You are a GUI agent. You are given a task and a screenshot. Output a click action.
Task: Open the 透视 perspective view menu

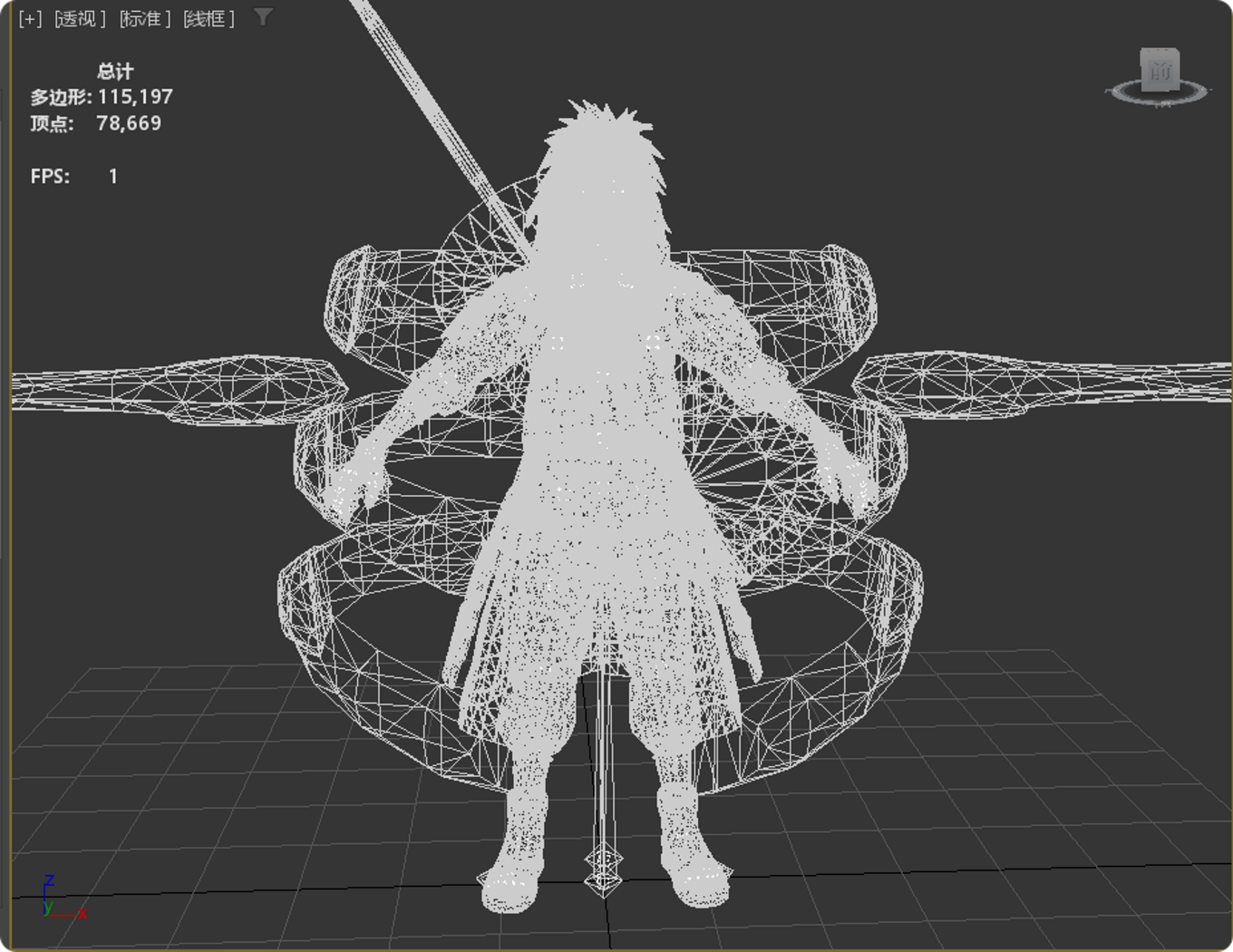pyautogui.click(x=80, y=18)
